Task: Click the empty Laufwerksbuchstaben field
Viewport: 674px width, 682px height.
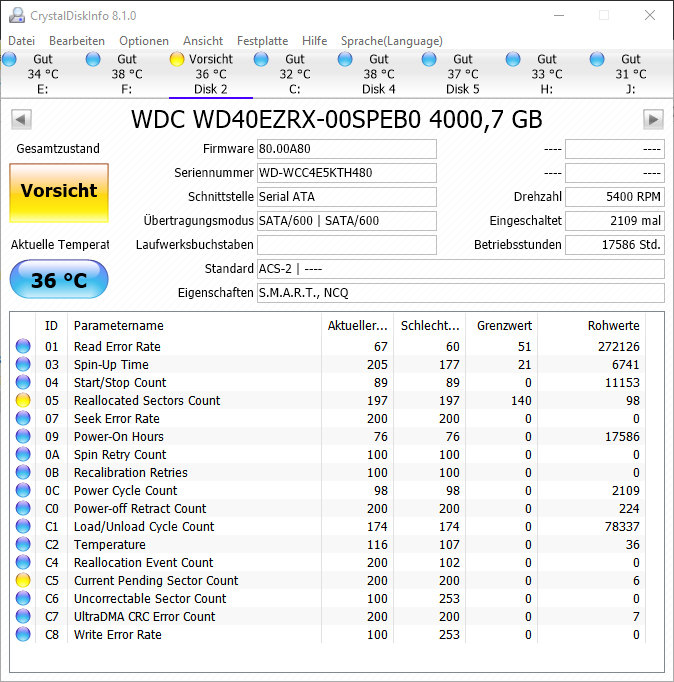Action: click(347, 244)
